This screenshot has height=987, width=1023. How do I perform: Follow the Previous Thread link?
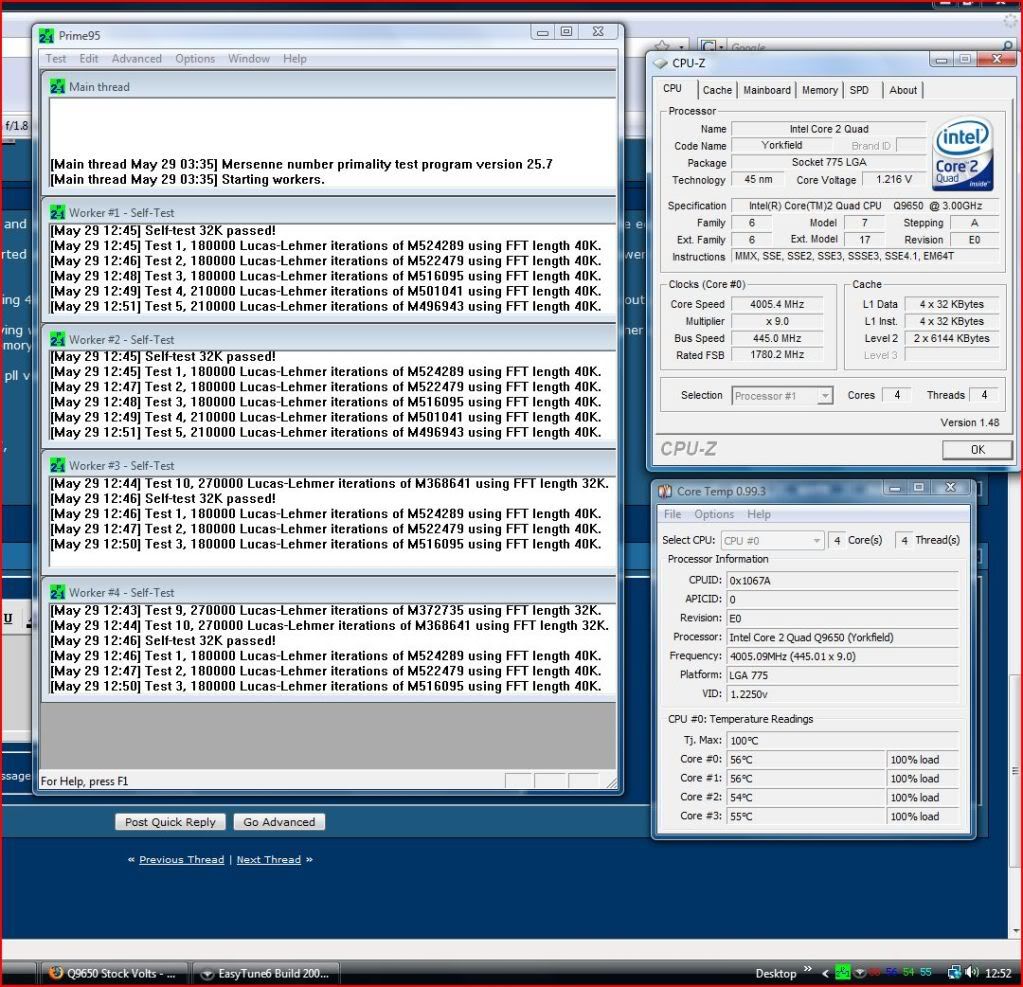pyautogui.click(x=181, y=860)
